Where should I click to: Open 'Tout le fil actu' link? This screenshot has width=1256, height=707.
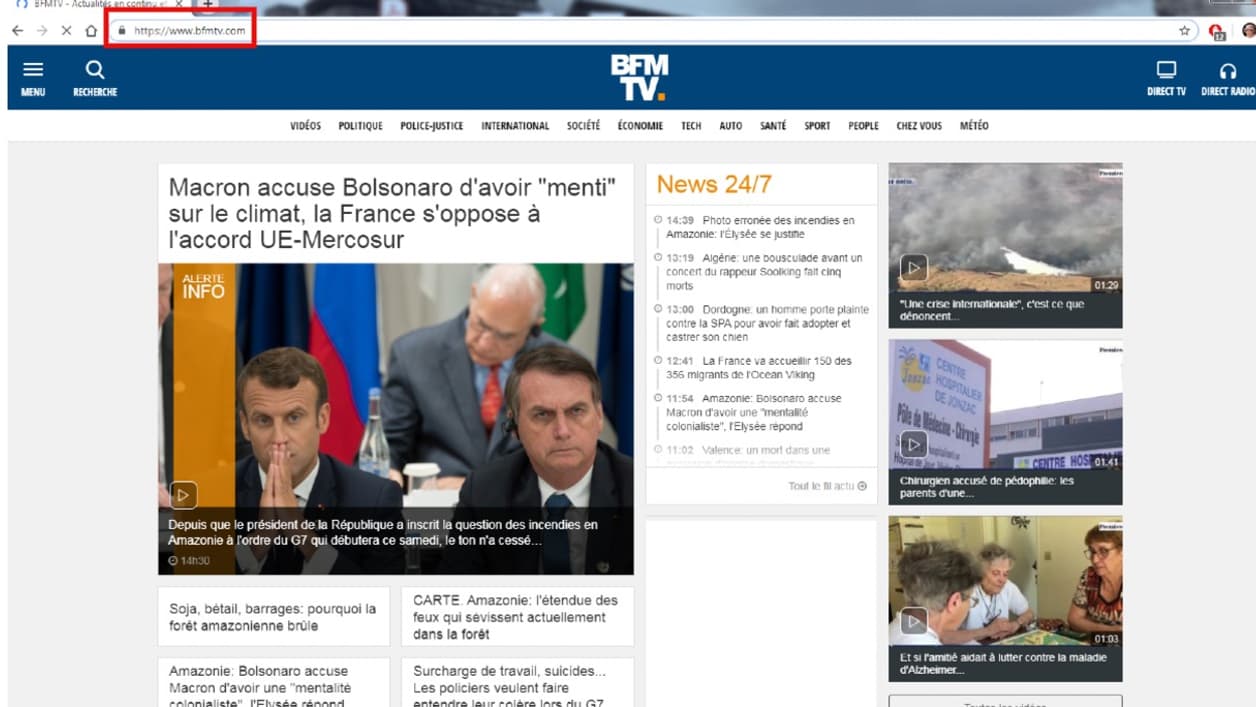click(x=826, y=486)
